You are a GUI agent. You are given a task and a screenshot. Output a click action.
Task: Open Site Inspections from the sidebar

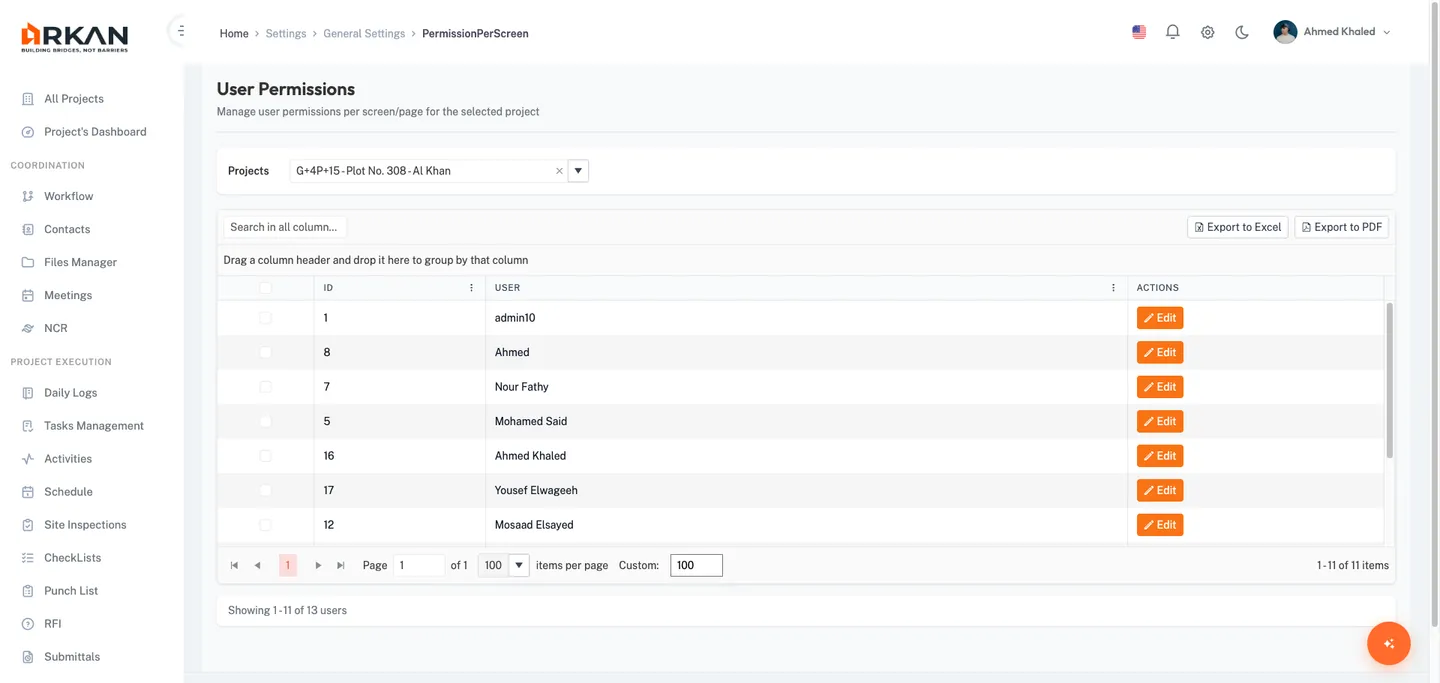84,524
